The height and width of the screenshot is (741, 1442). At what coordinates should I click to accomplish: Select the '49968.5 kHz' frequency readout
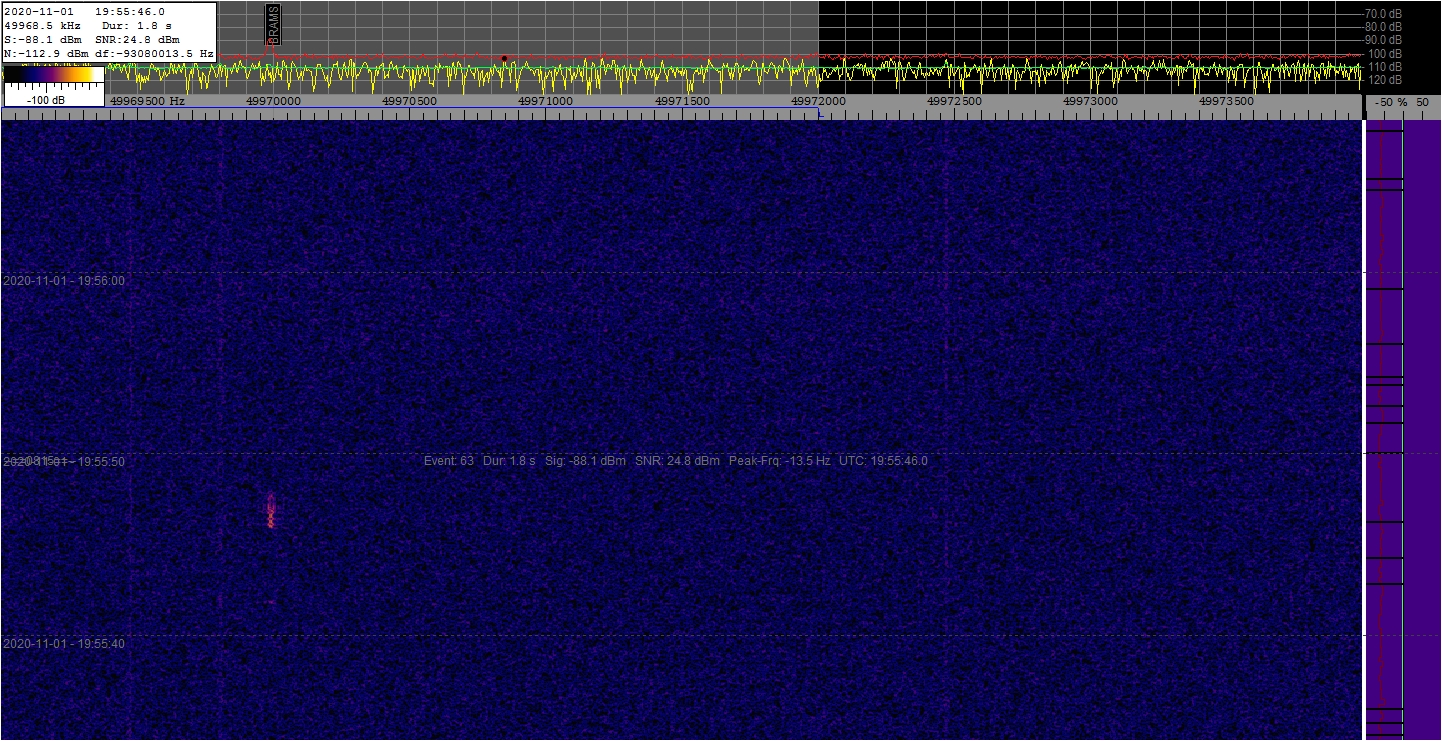[43, 25]
